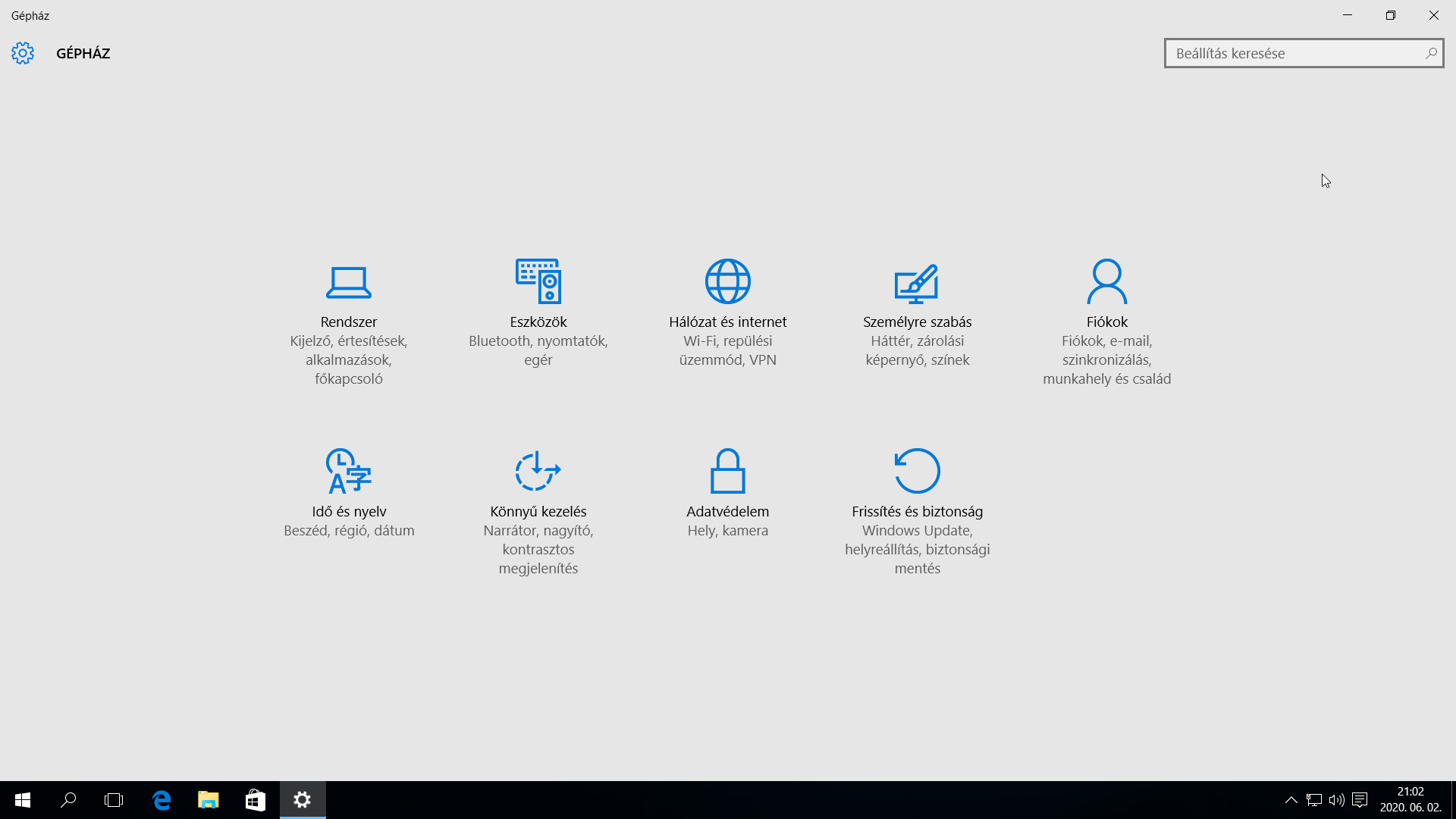Launch Microsoft Edge from taskbar
Viewport: 1456px width, 819px height.
pyautogui.click(x=162, y=800)
